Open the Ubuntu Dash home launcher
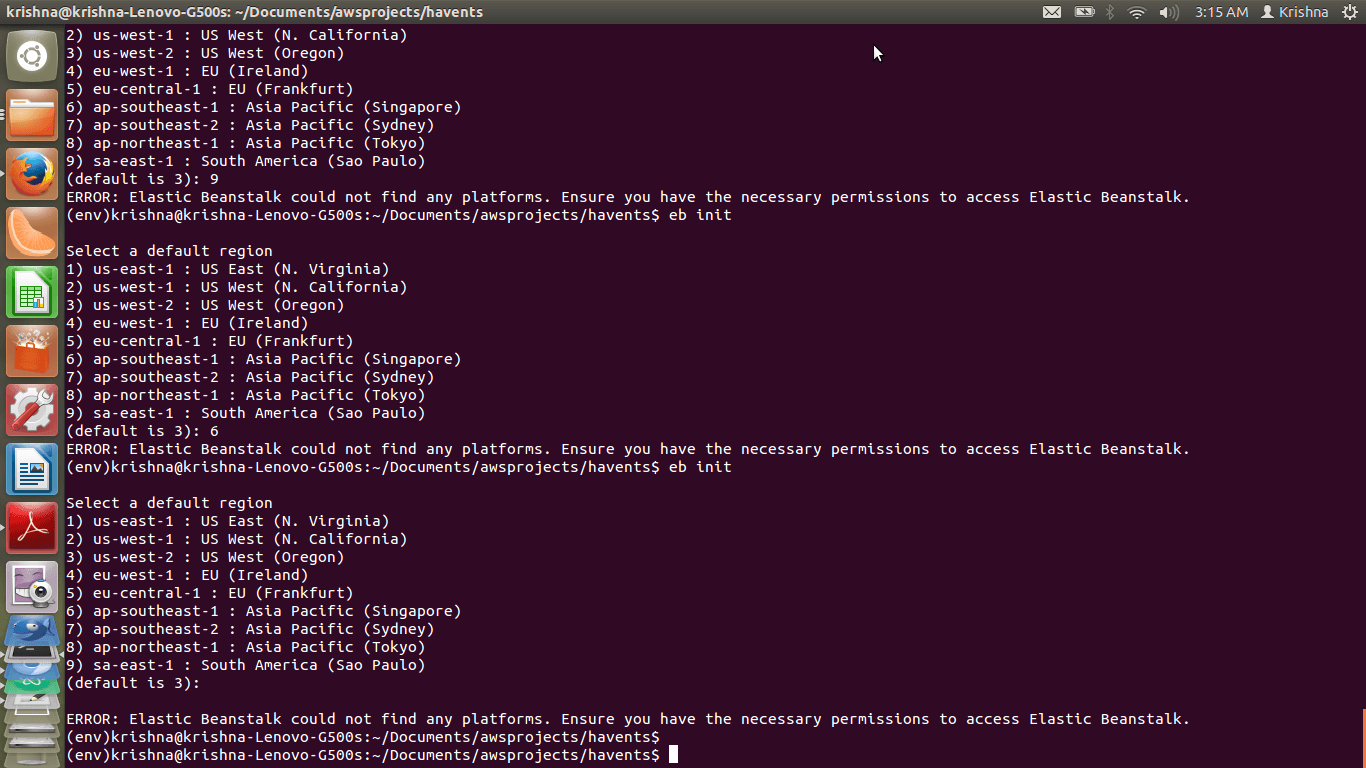Image resolution: width=1366 pixels, height=768 pixels. click(32, 56)
